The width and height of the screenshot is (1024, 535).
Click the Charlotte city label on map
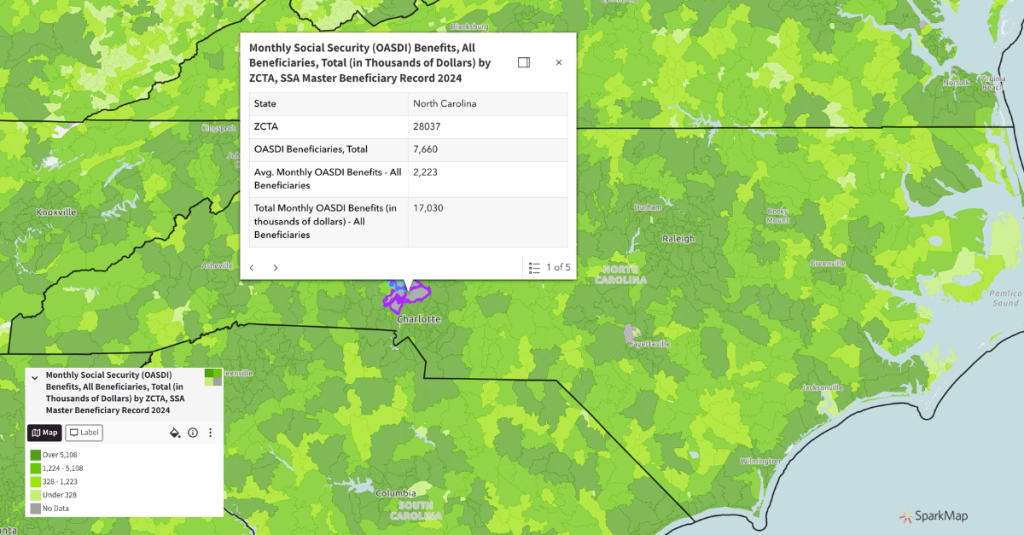(419, 319)
